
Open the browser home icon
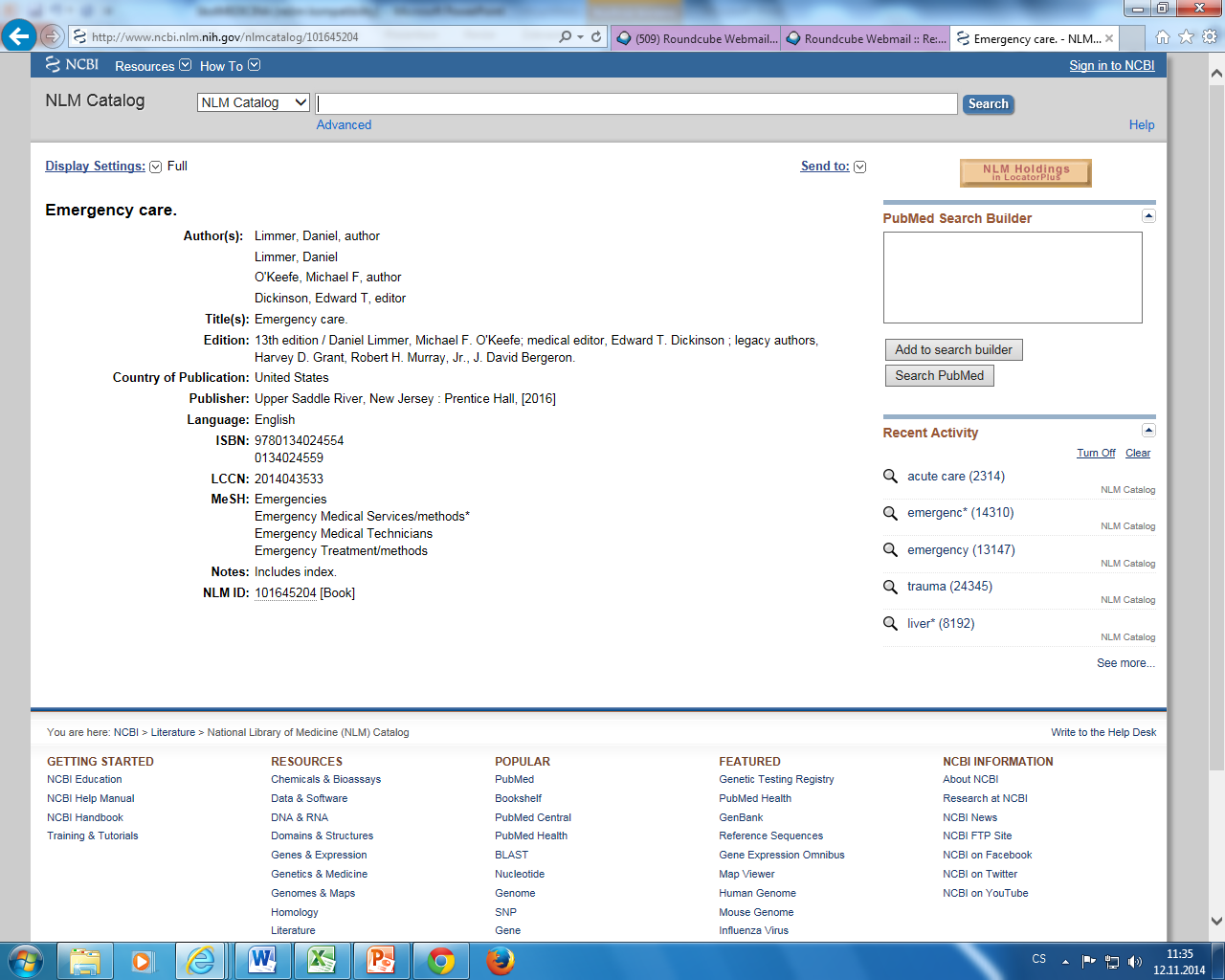pos(1163,37)
